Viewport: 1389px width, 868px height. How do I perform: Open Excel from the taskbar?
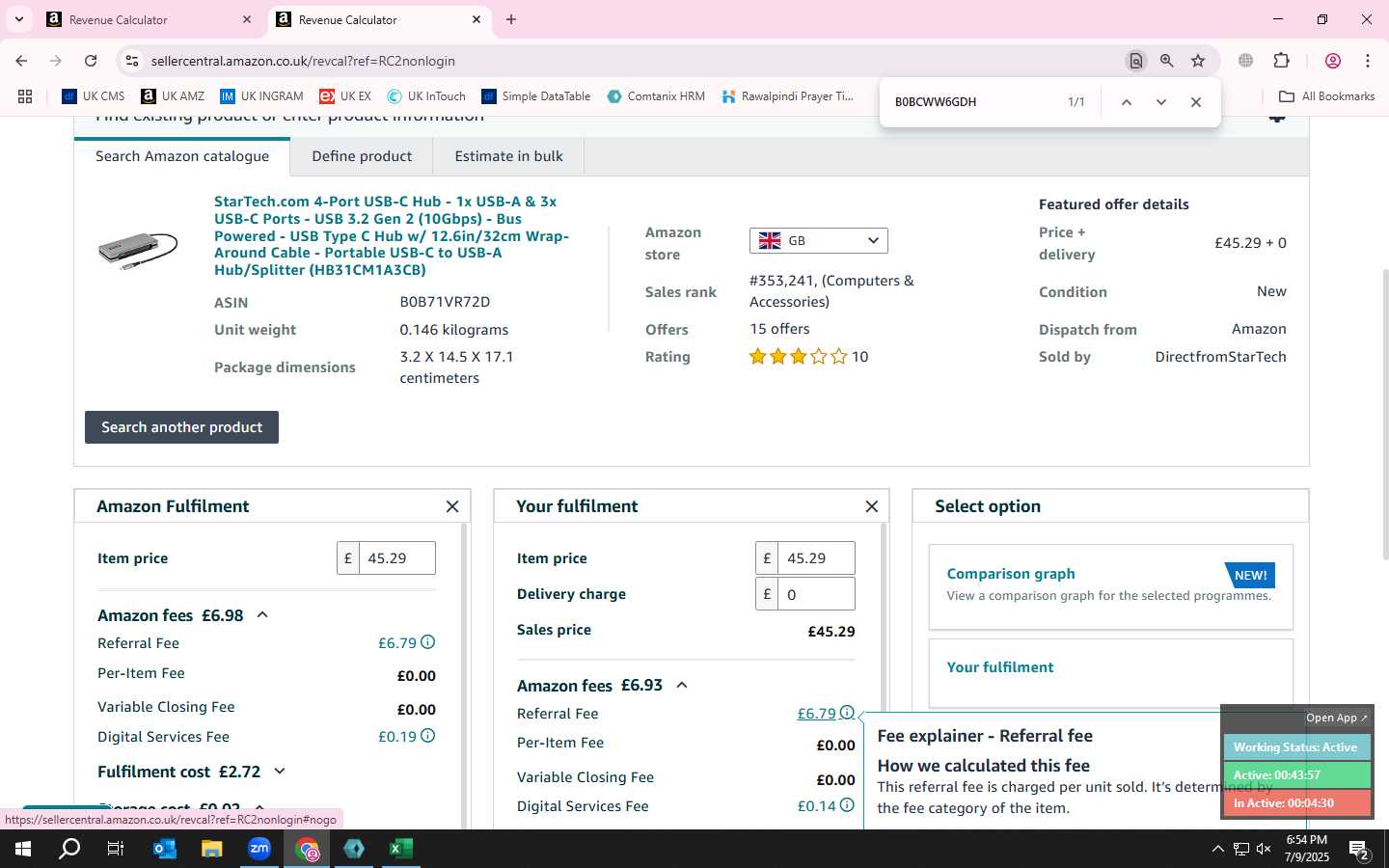pos(401,849)
